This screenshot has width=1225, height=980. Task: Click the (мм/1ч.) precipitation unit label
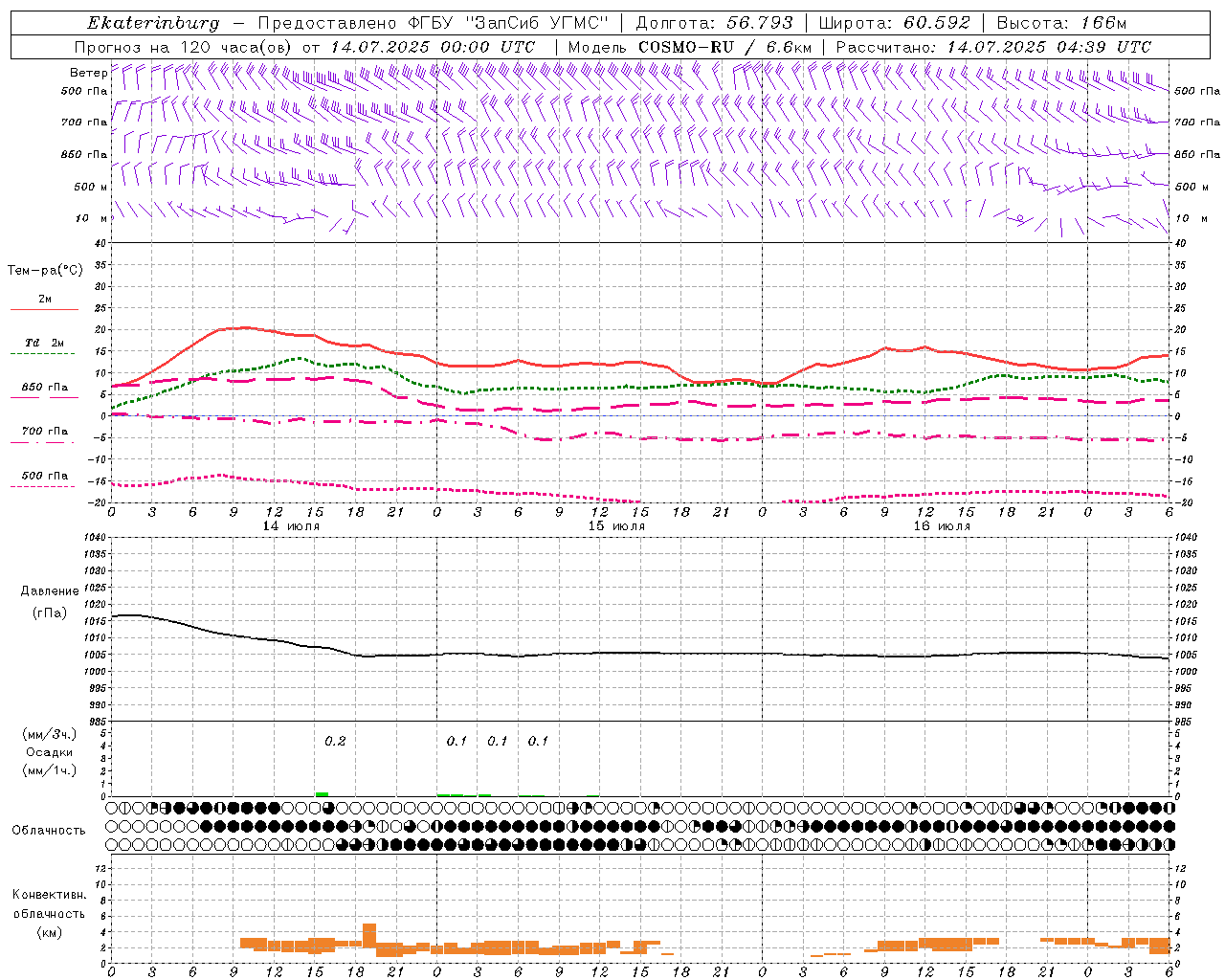[49, 770]
